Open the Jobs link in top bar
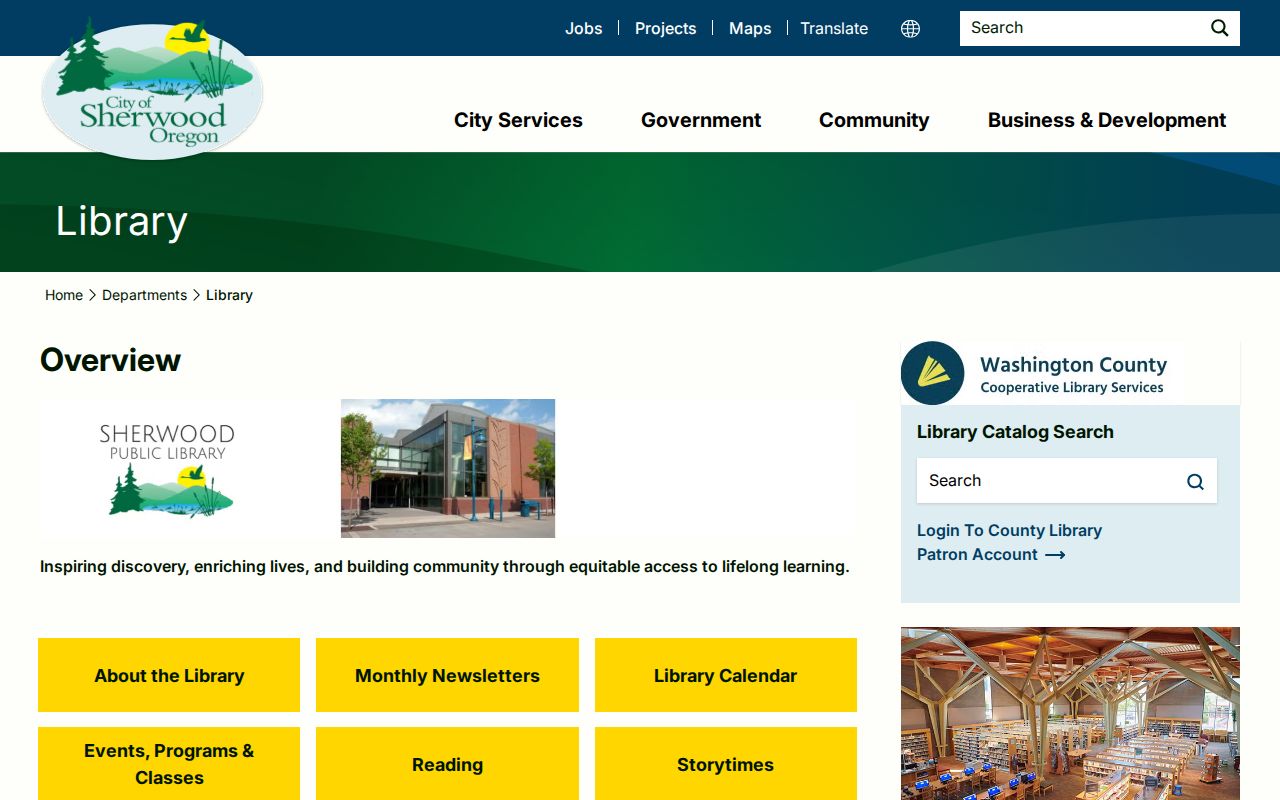The image size is (1280, 800). pyautogui.click(x=583, y=28)
